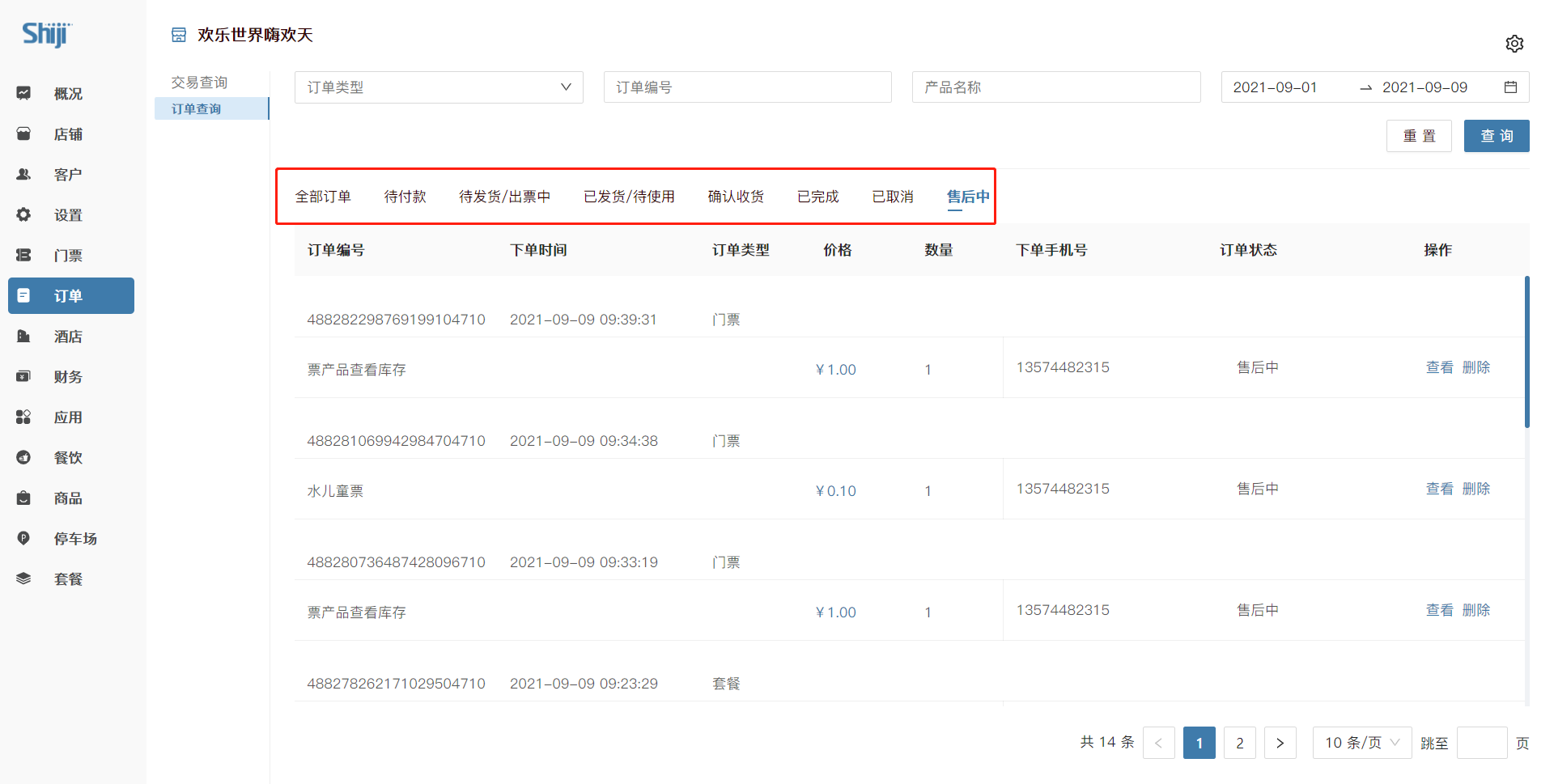Click the 商品 goods icon

[23, 498]
